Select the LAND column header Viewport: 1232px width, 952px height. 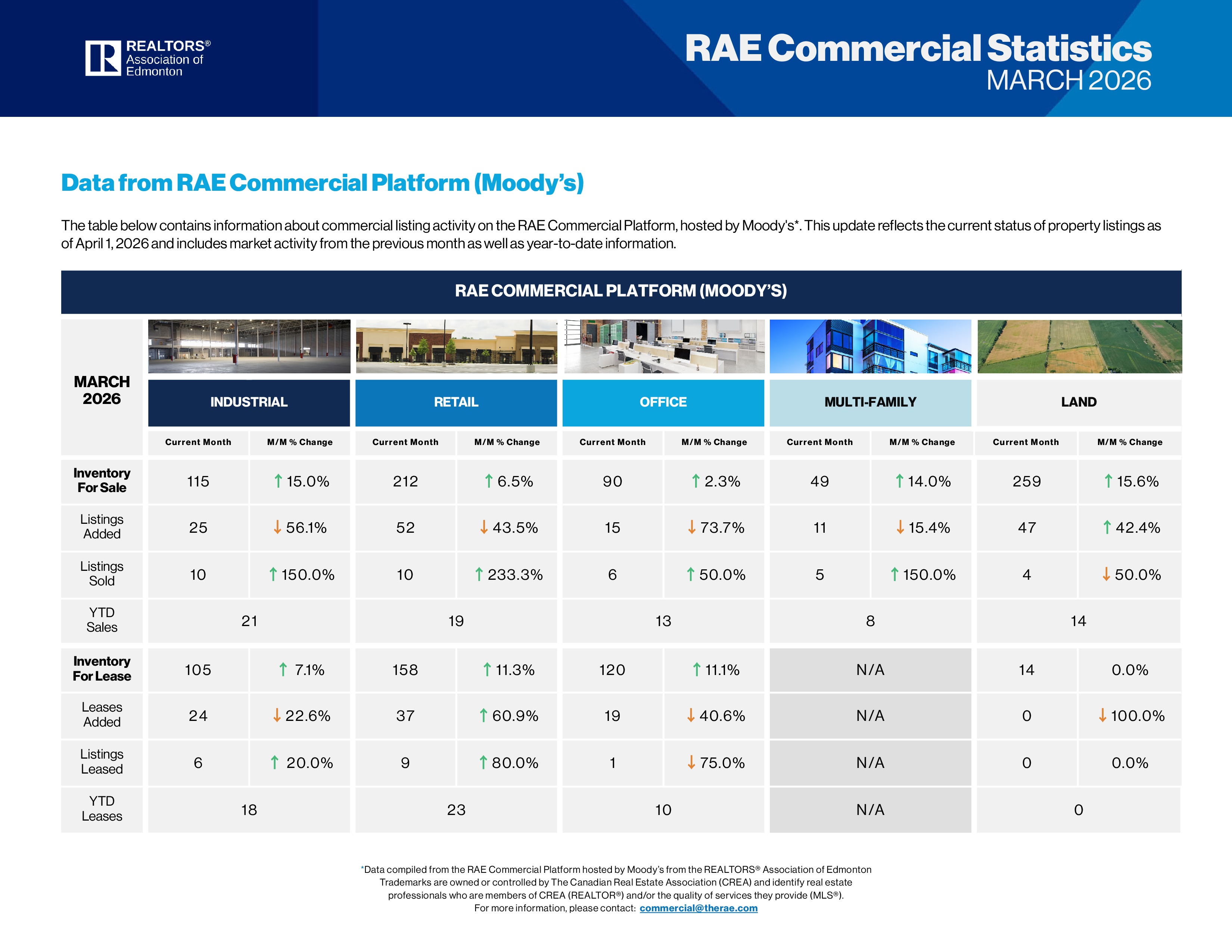[1079, 403]
